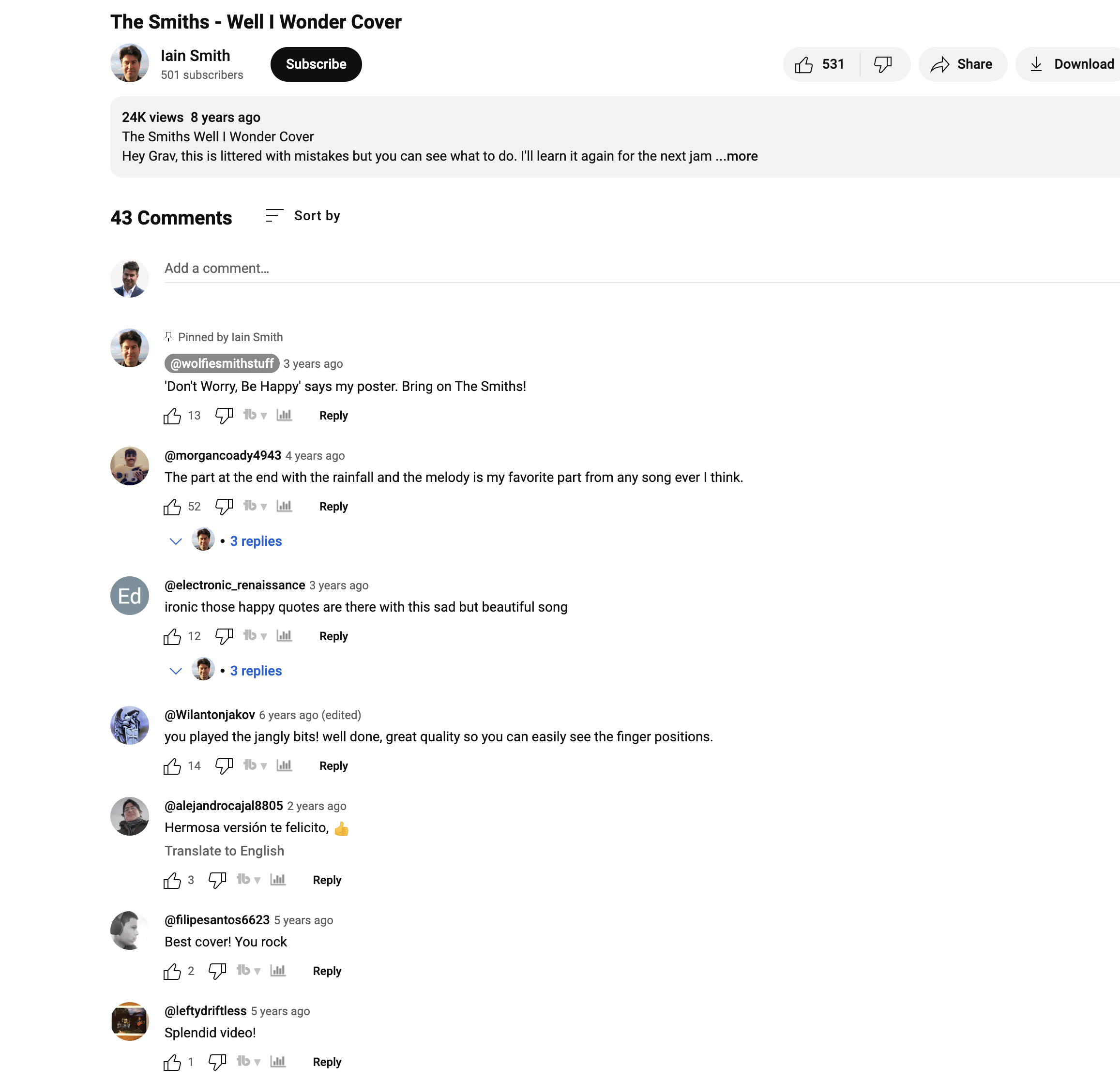The height and width of the screenshot is (1080, 1120).
Task: Reply to the @Wilantonjakov comment
Action: click(x=333, y=766)
